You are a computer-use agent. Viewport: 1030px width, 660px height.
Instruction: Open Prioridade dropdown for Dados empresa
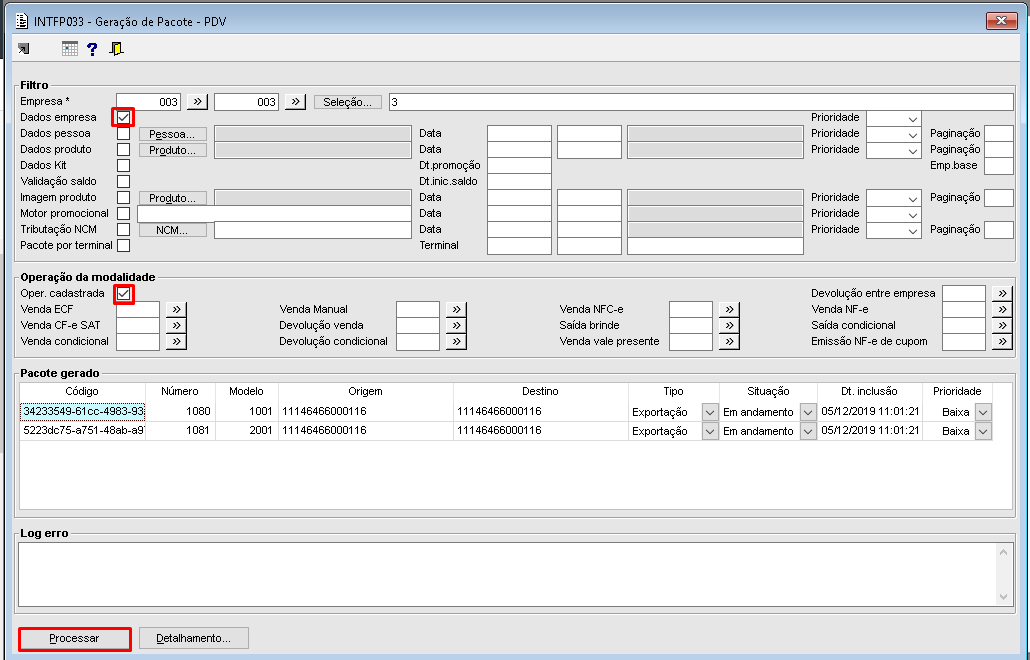(912, 119)
